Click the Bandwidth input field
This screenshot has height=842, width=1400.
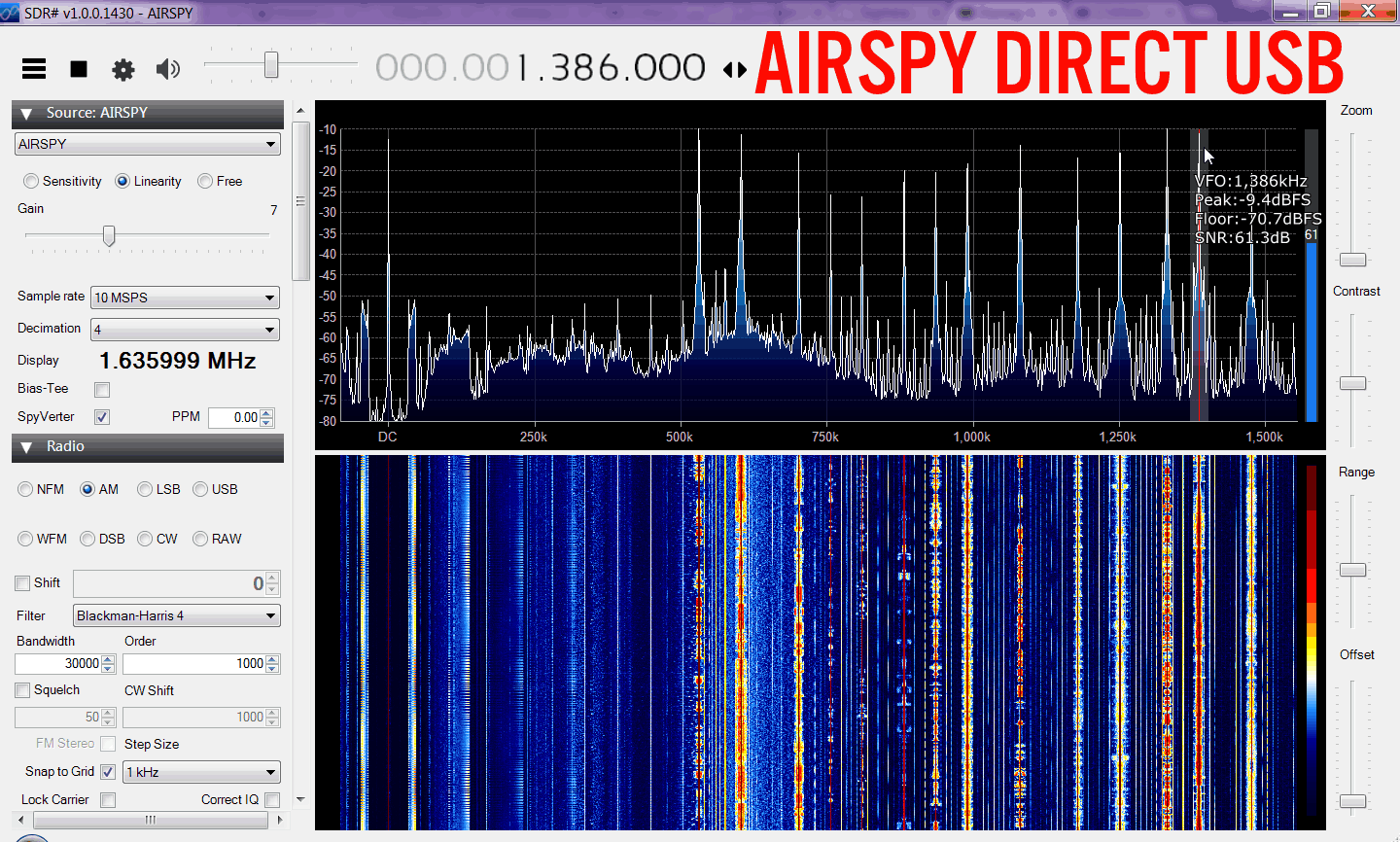[x=58, y=663]
